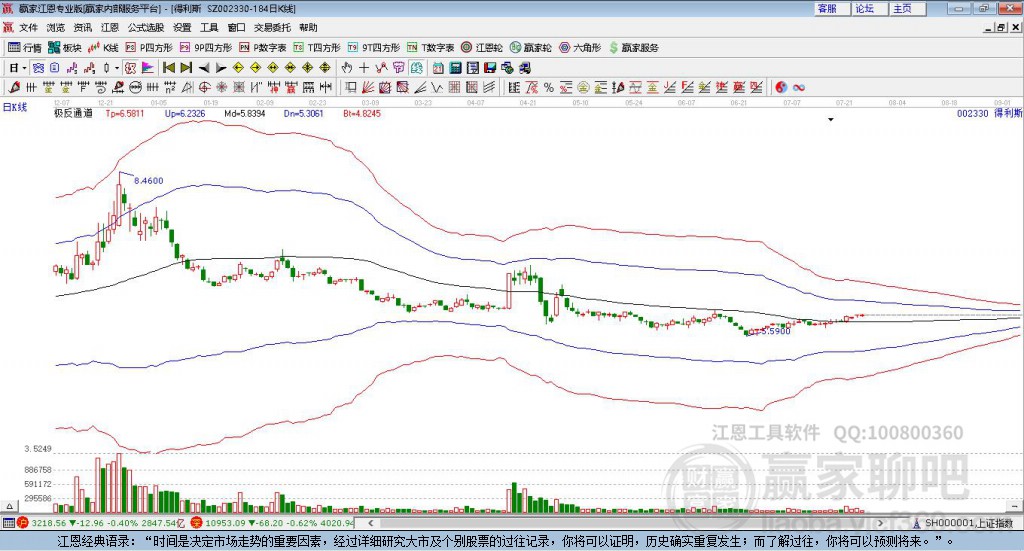
Task: Click the 深 Shenzhen index status icon
Action: click(197, 523)
